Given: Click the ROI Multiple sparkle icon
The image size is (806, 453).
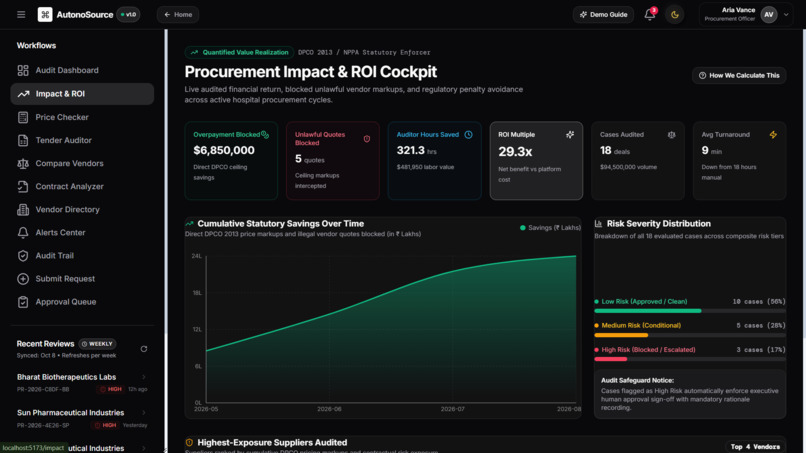Looking at the screenshot, I should [x=570, y=135].
